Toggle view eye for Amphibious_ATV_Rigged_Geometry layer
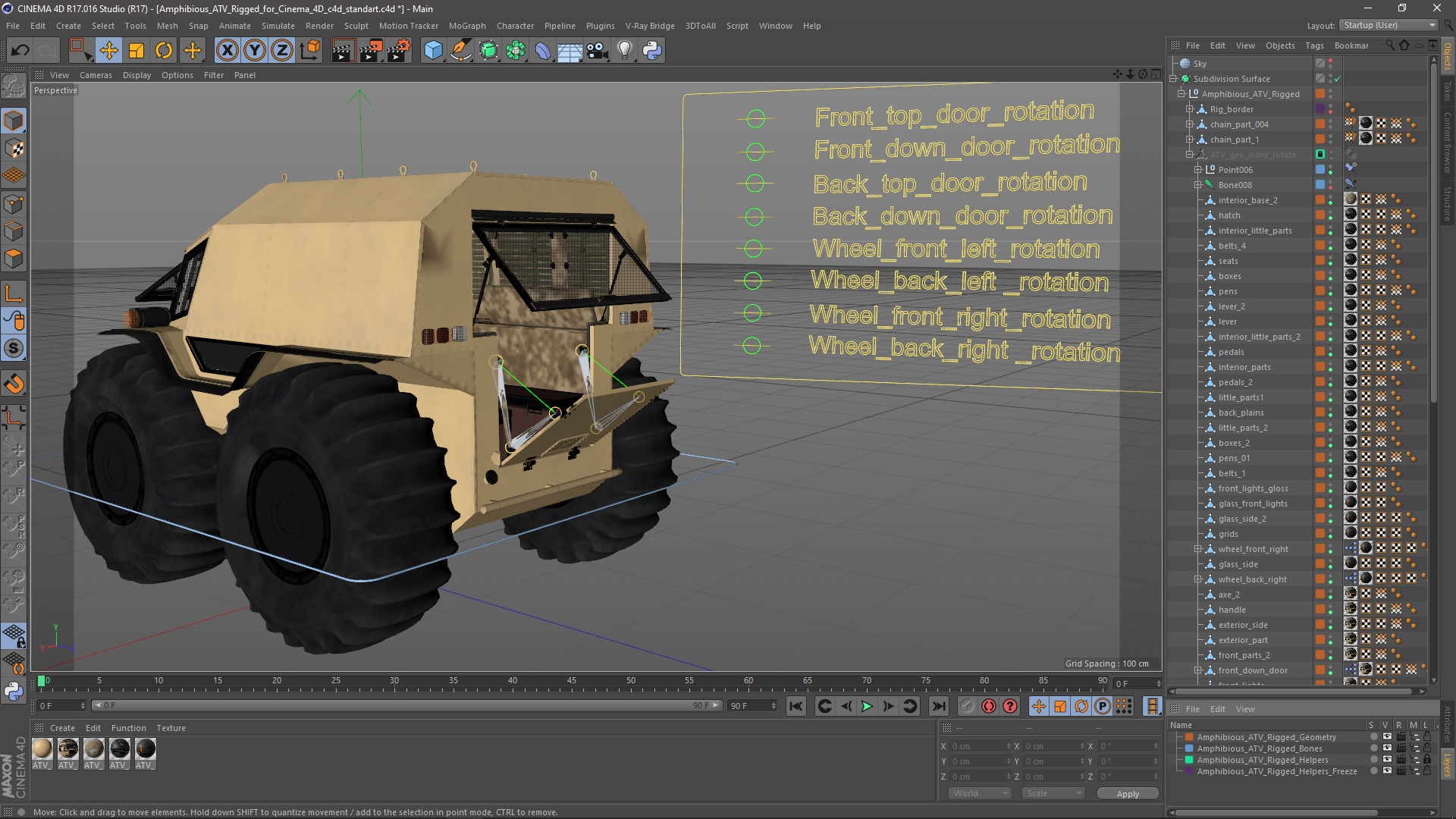This screenshot has width=1456, height=819. click(x=1387, y=737)
